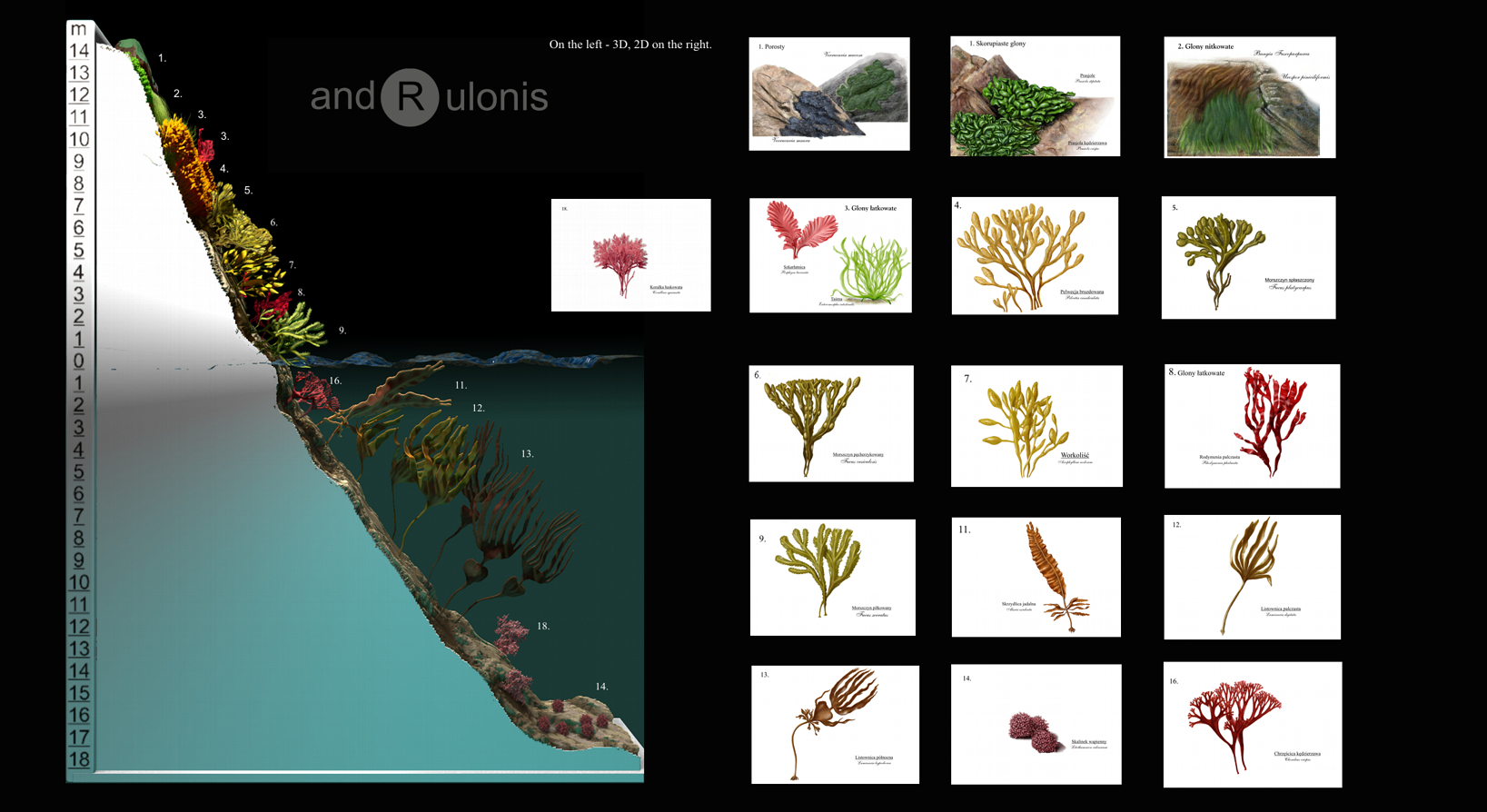Select card 6 Morszczyn pęcherzykowaty thumbnail
Viewport: 1487px width, 812px height.
point(831,423)
